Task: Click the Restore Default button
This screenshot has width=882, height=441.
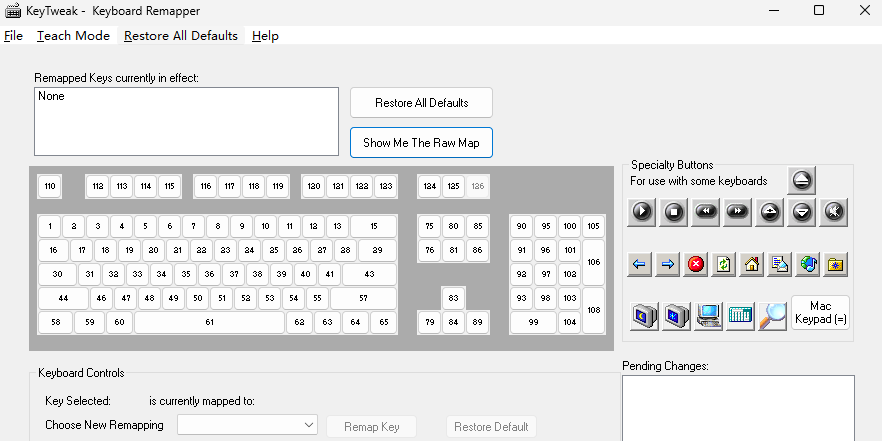Action: [491, 427]
